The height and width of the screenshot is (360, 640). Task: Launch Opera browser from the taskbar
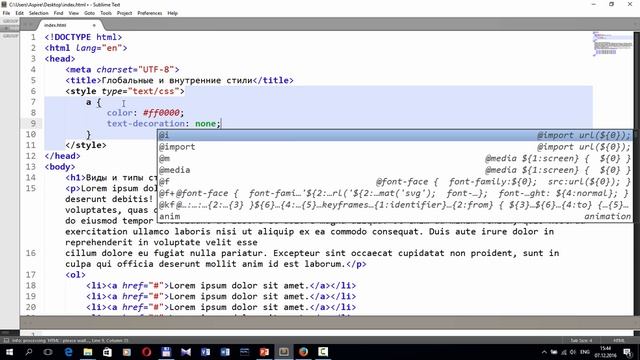(147, 352)
